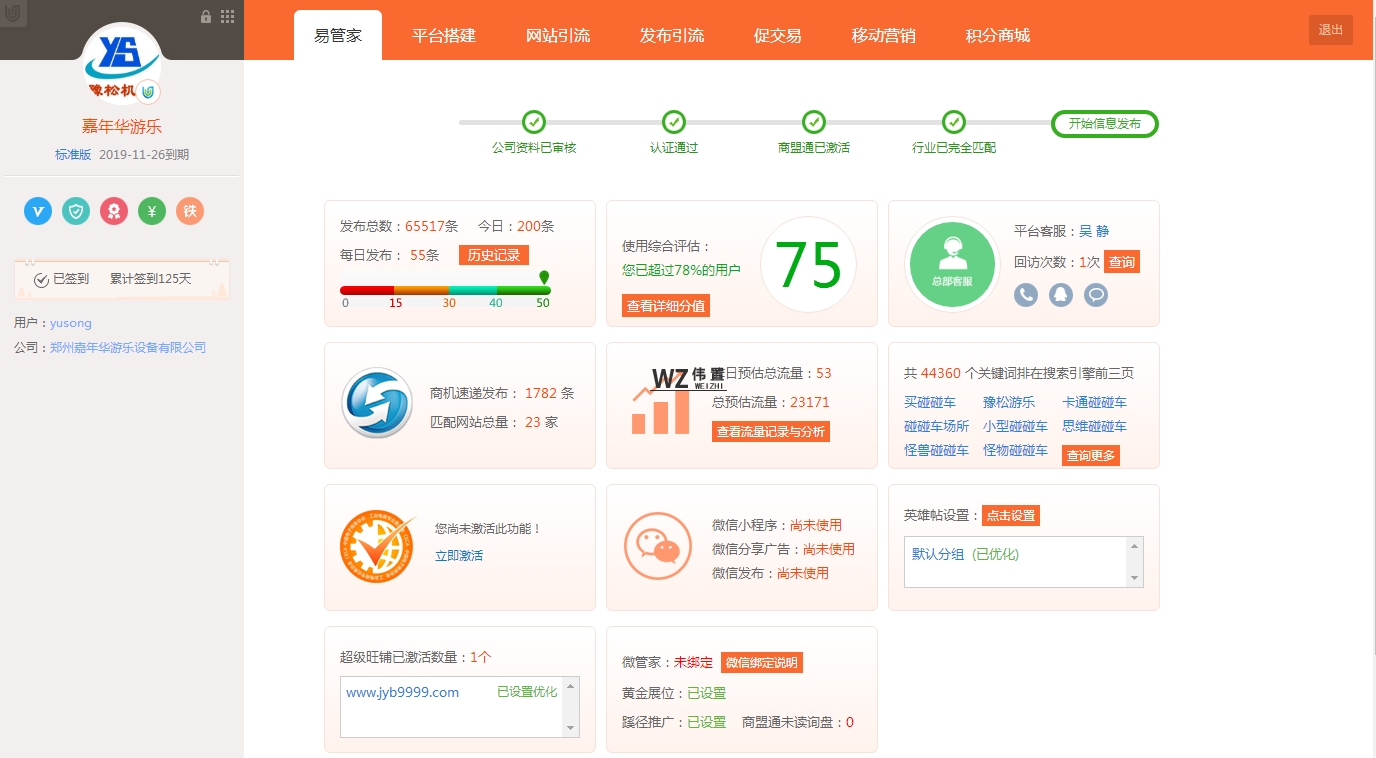Click the teal shield badge icon

[76, 211]
